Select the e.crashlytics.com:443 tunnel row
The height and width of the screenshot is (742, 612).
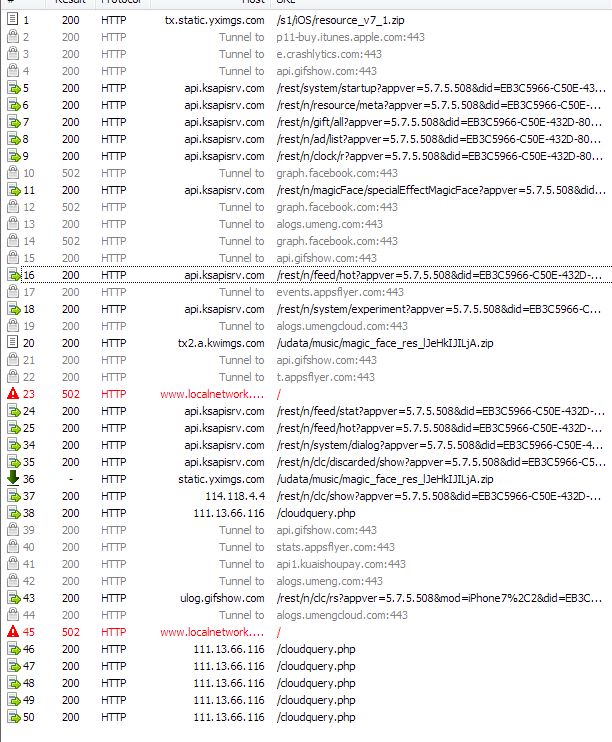pos(329,54)
